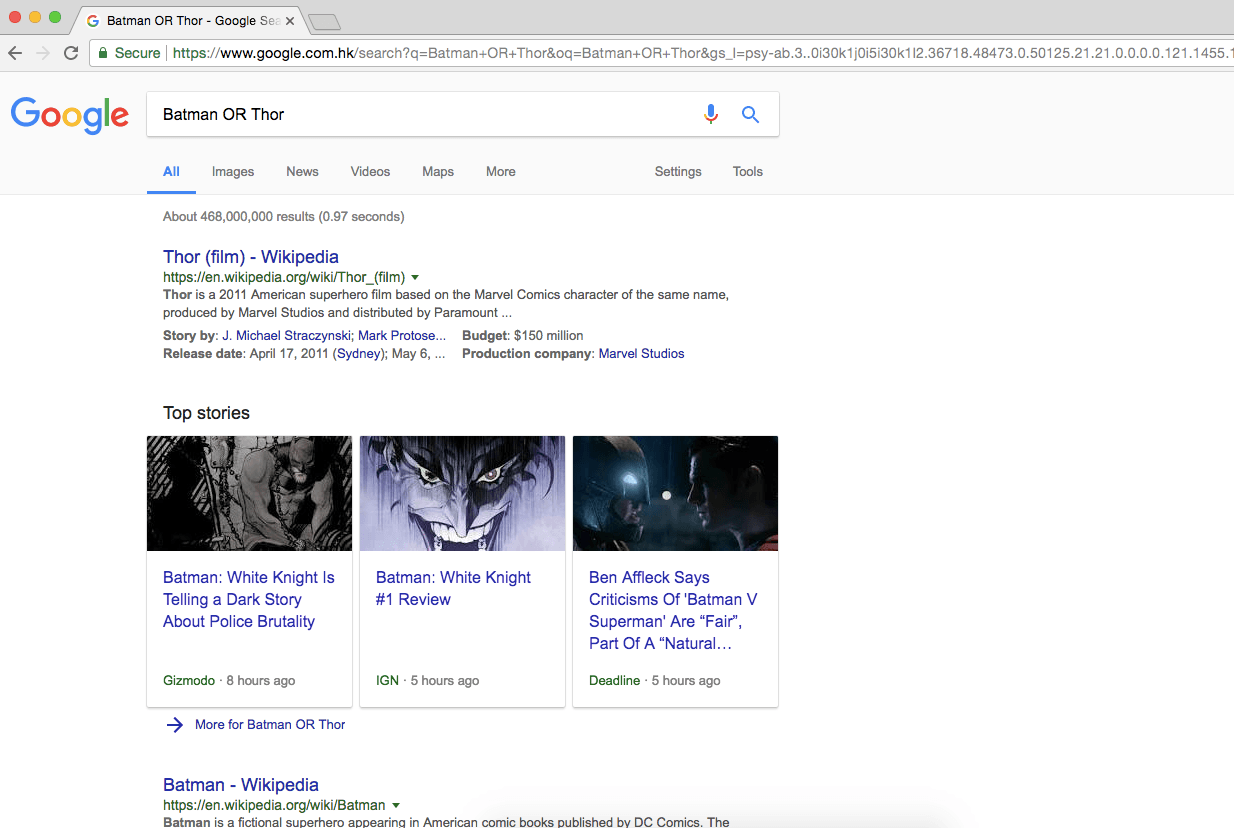Open Thor (film) - Wikipedia result
The image size is (1234, 828).
coord(251,257)
